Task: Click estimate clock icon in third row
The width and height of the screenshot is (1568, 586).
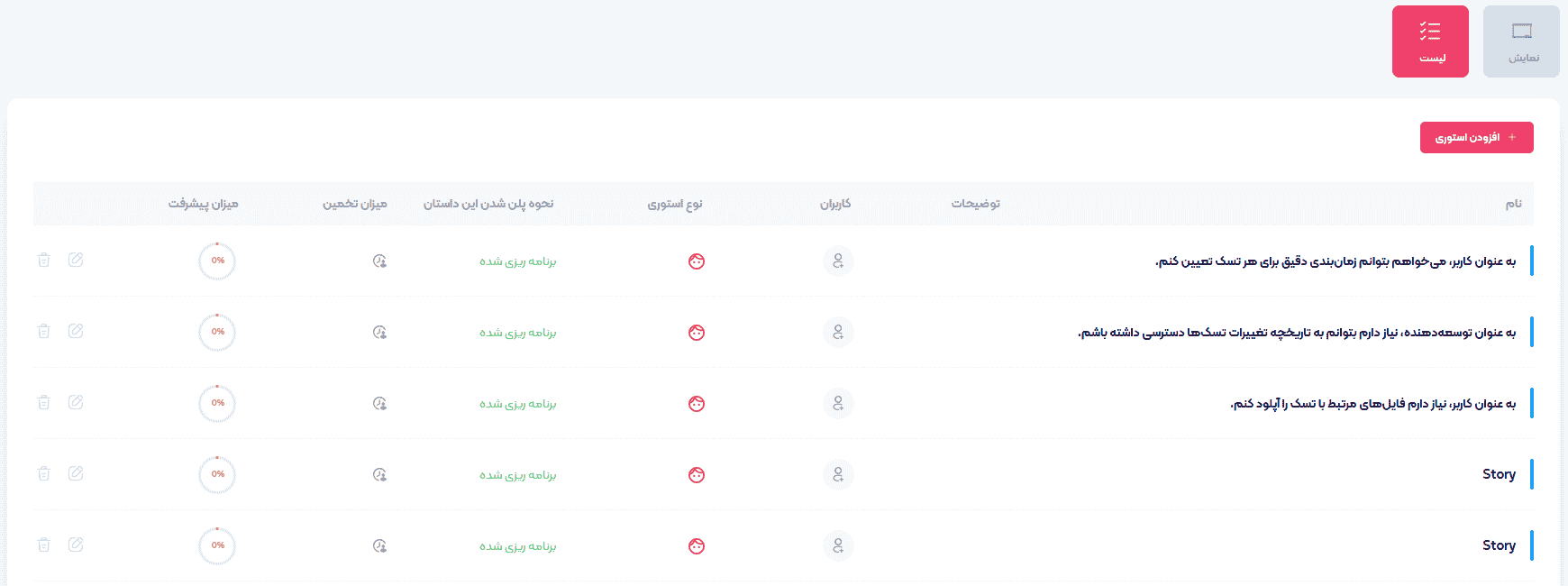Action: 379,404
